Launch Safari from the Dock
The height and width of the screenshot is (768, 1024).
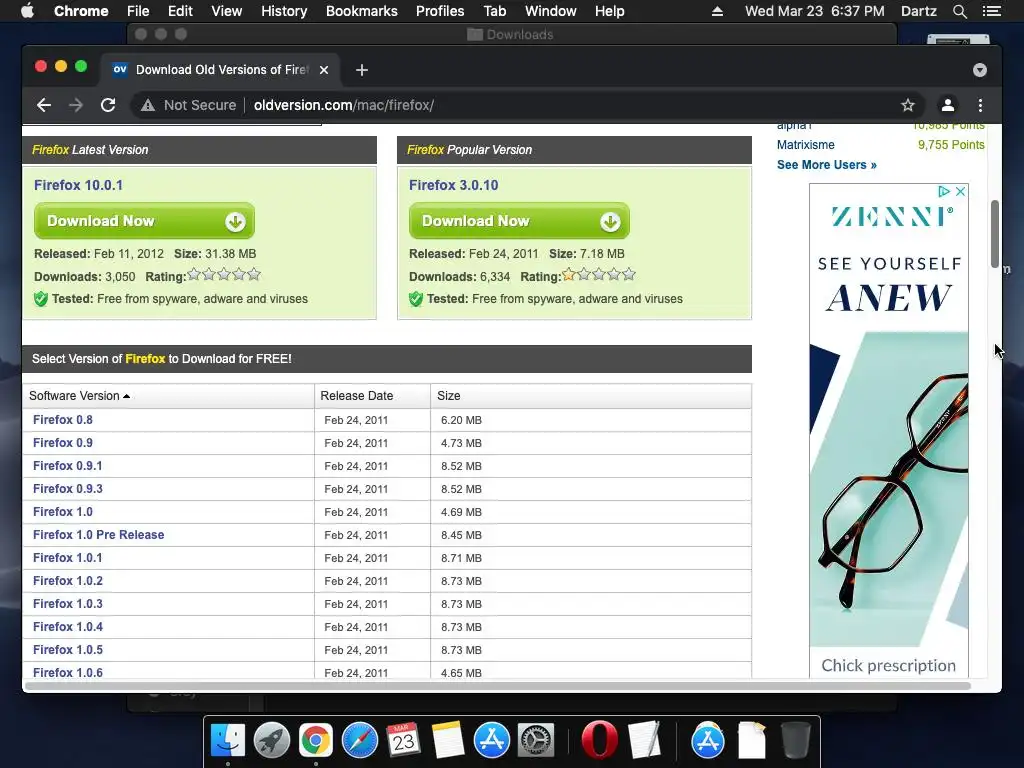click(x=360, y=741)
